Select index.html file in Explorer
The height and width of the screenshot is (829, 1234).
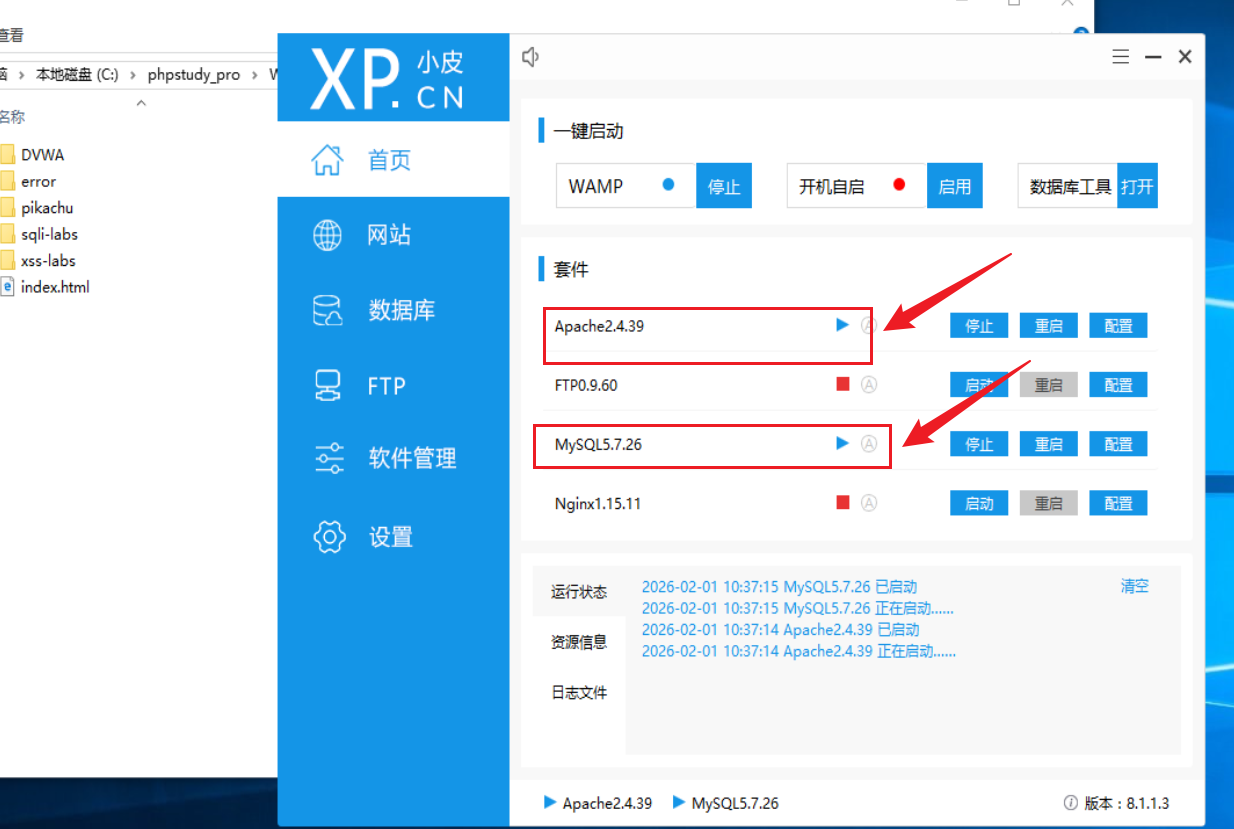click(x=55, y=287)
